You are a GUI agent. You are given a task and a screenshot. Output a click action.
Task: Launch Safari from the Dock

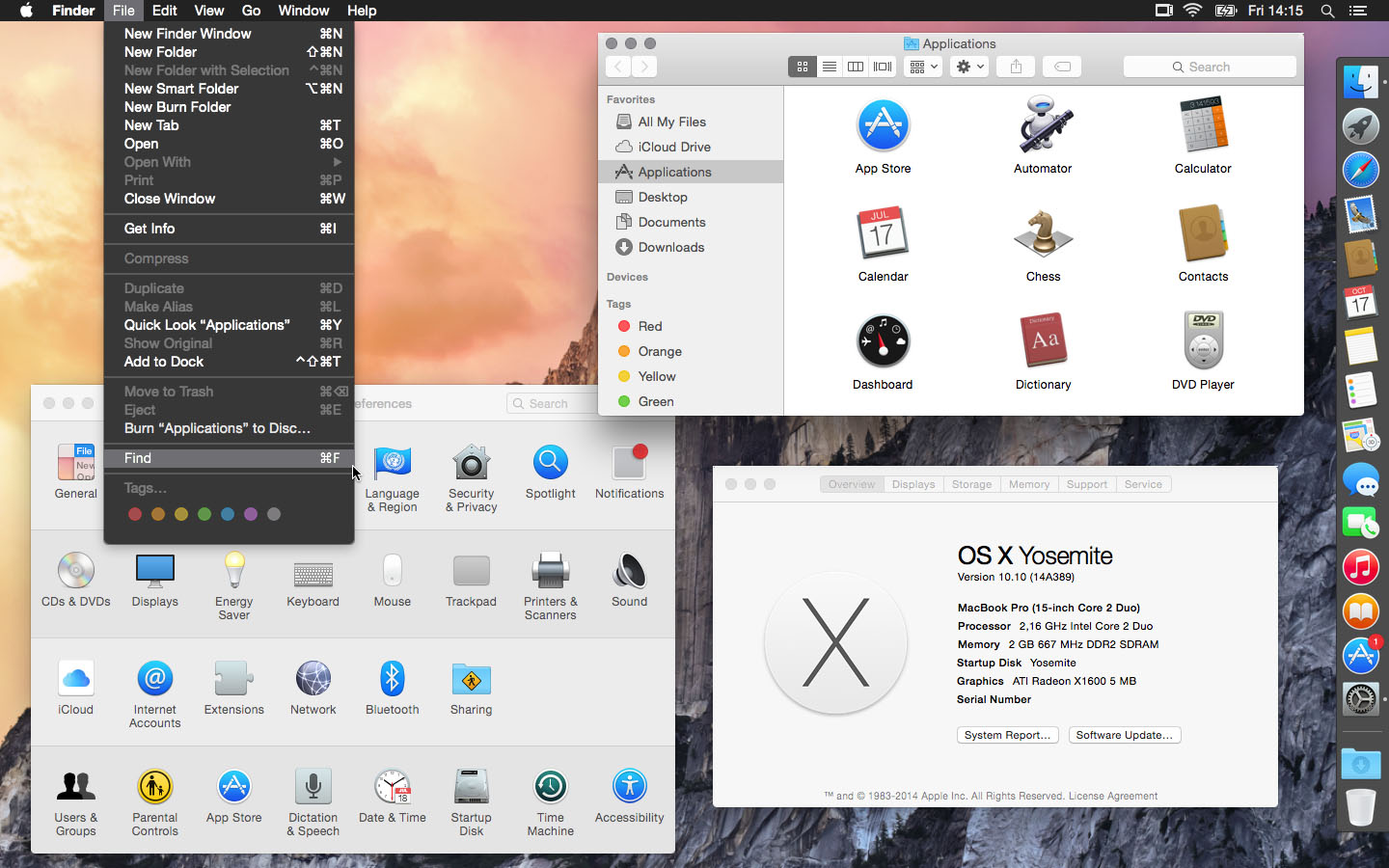1360,171
